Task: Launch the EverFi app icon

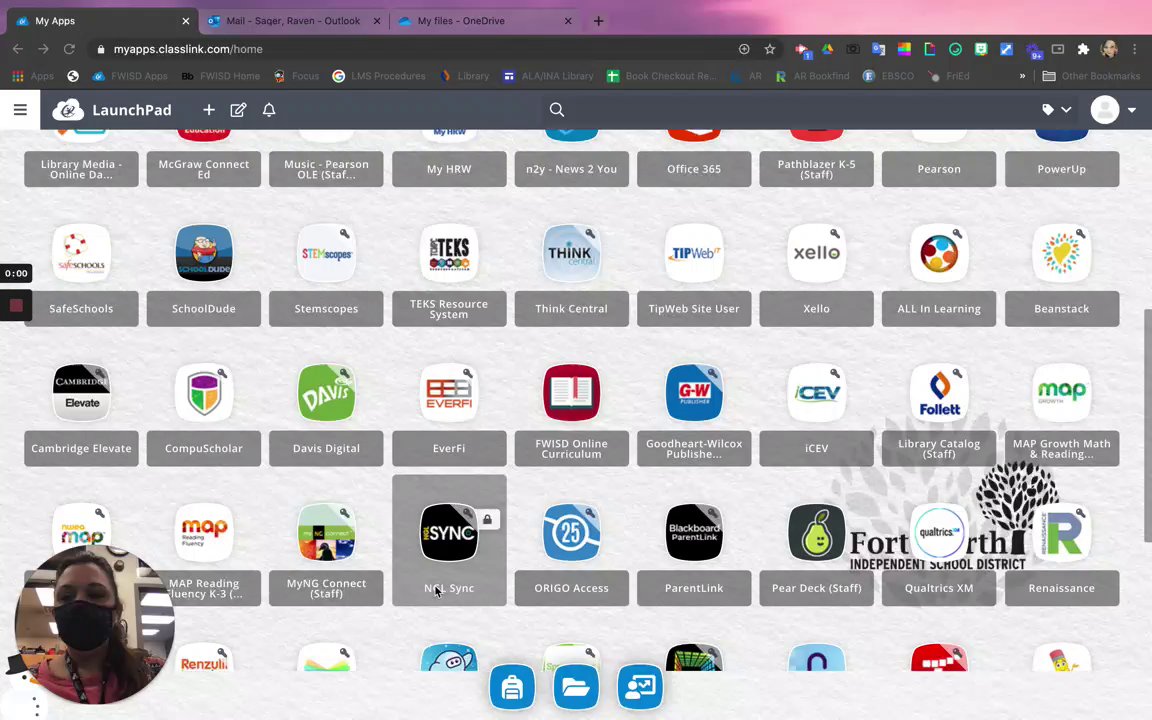Action: tap(449, 392)
